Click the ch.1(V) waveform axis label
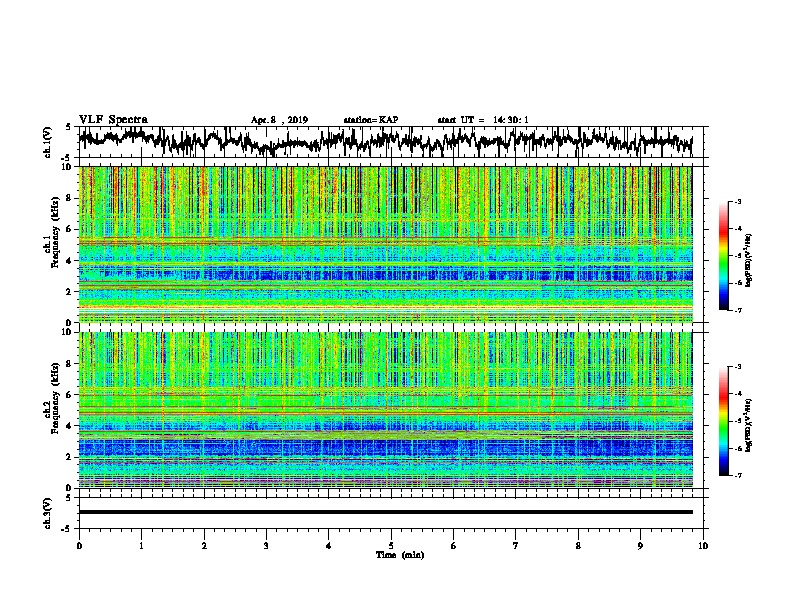 [x=48, y=142]
